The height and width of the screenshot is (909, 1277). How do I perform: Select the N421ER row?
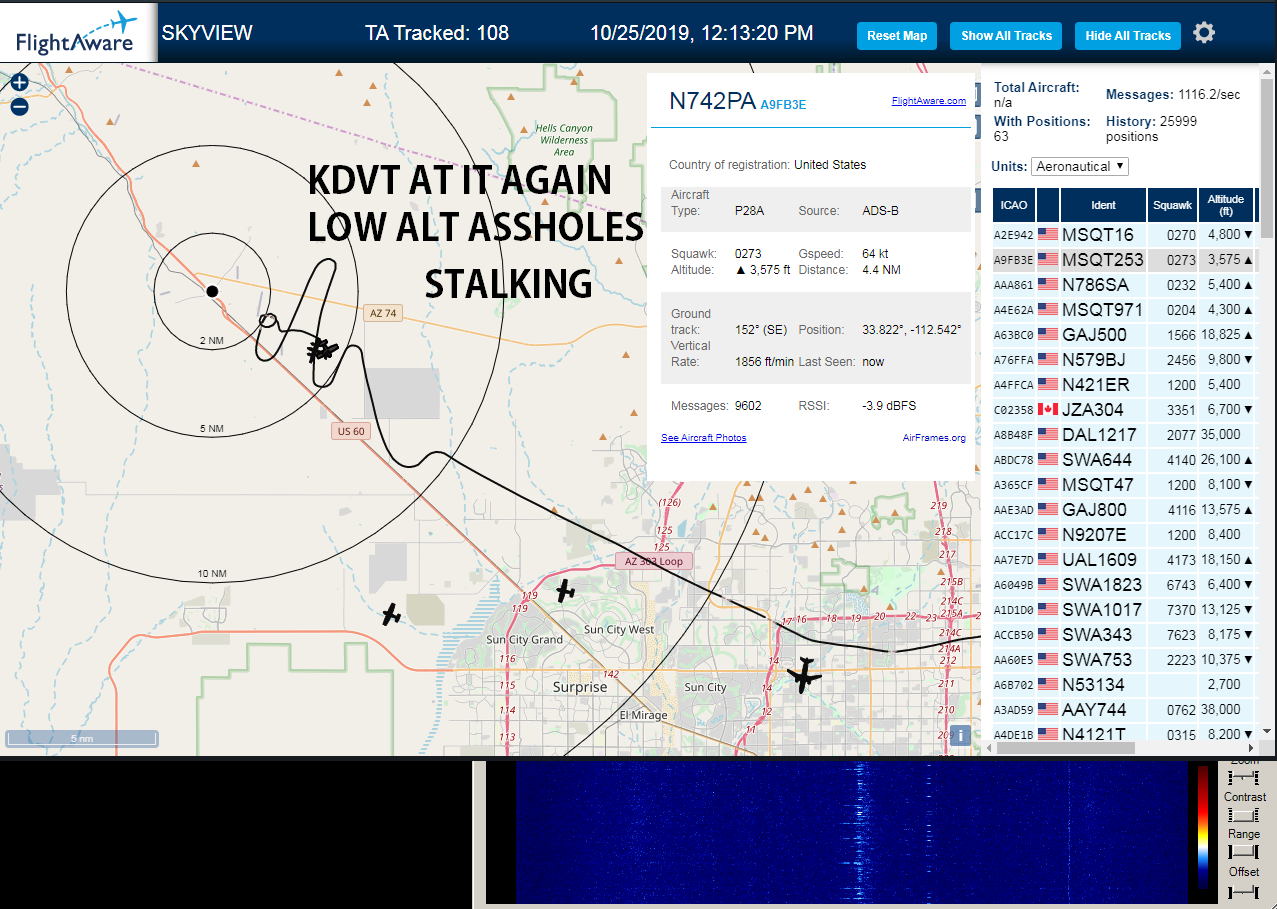point(1124,384)
